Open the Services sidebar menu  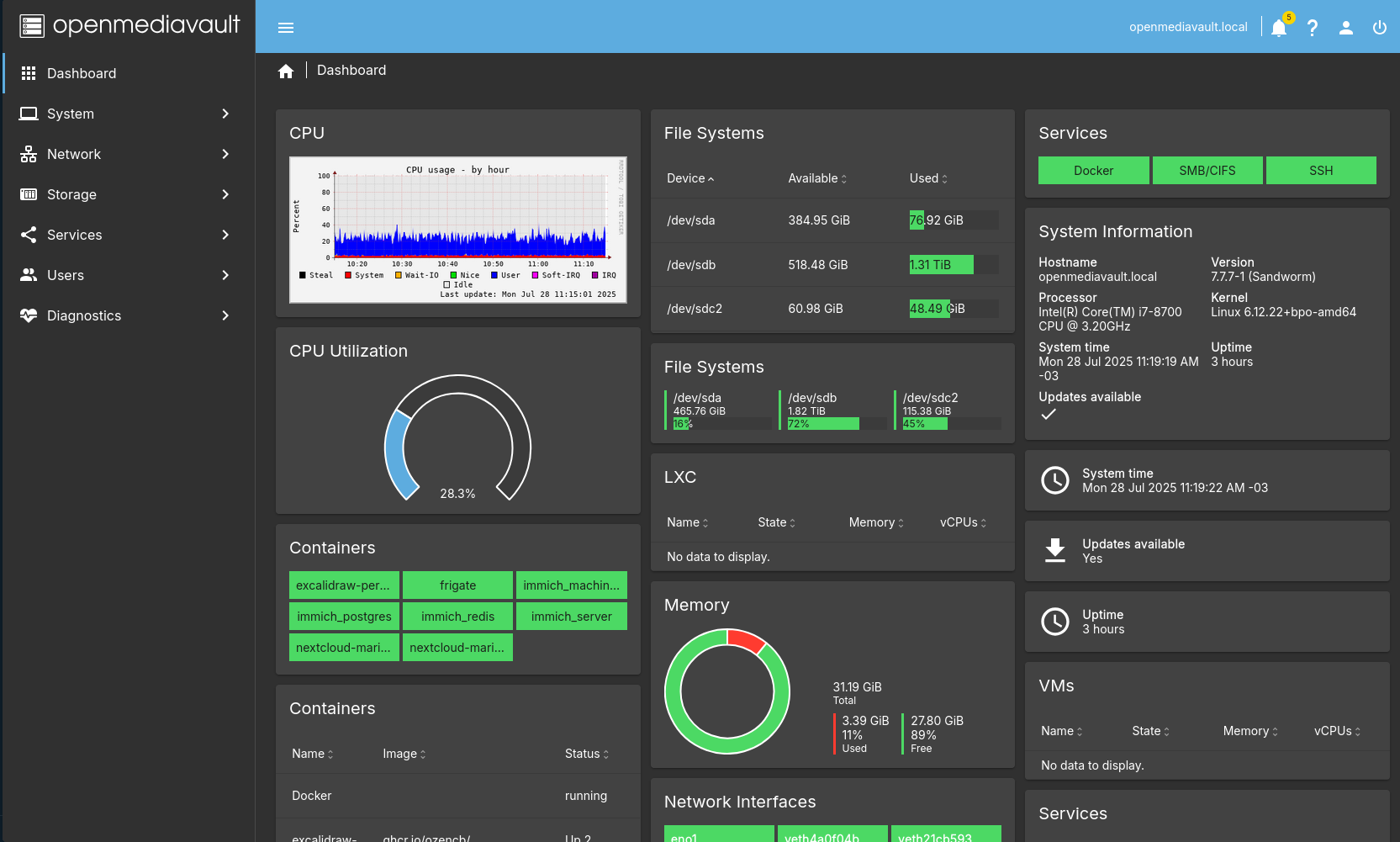129,235
